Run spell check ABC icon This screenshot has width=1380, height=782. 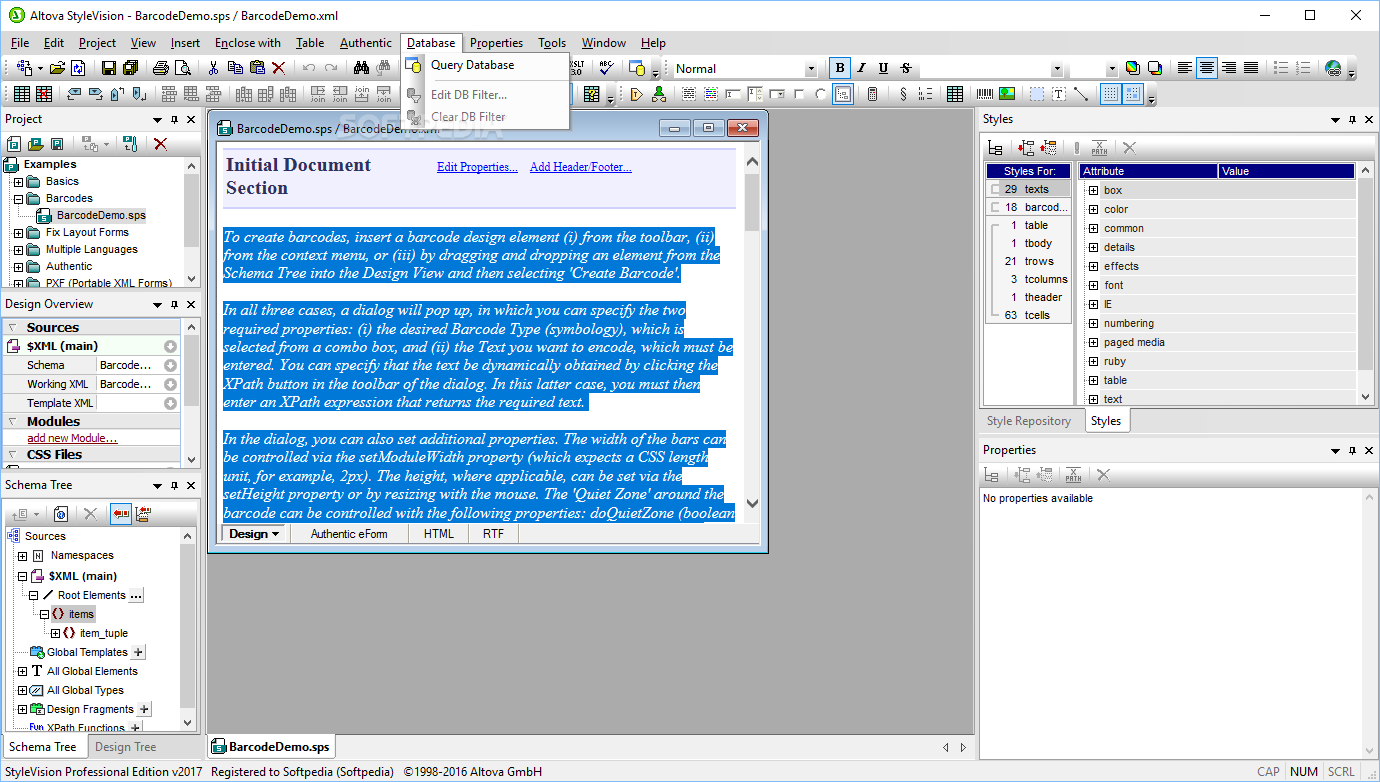click(606, 68)
